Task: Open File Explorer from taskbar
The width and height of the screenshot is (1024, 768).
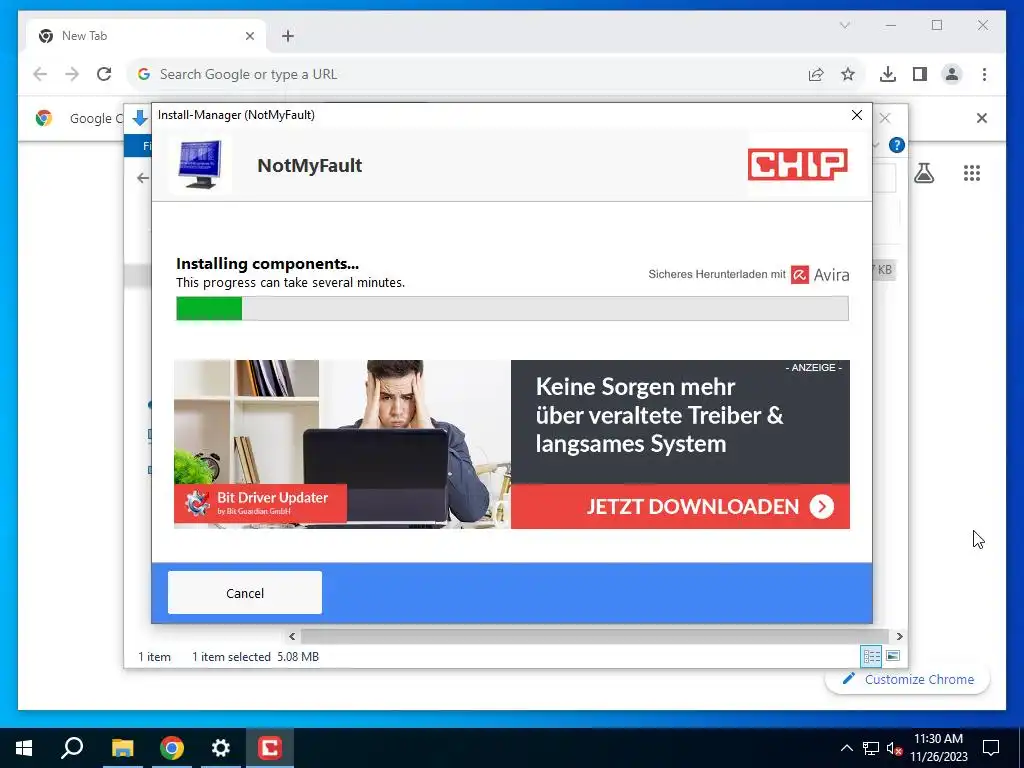Action: coord(122,748)
